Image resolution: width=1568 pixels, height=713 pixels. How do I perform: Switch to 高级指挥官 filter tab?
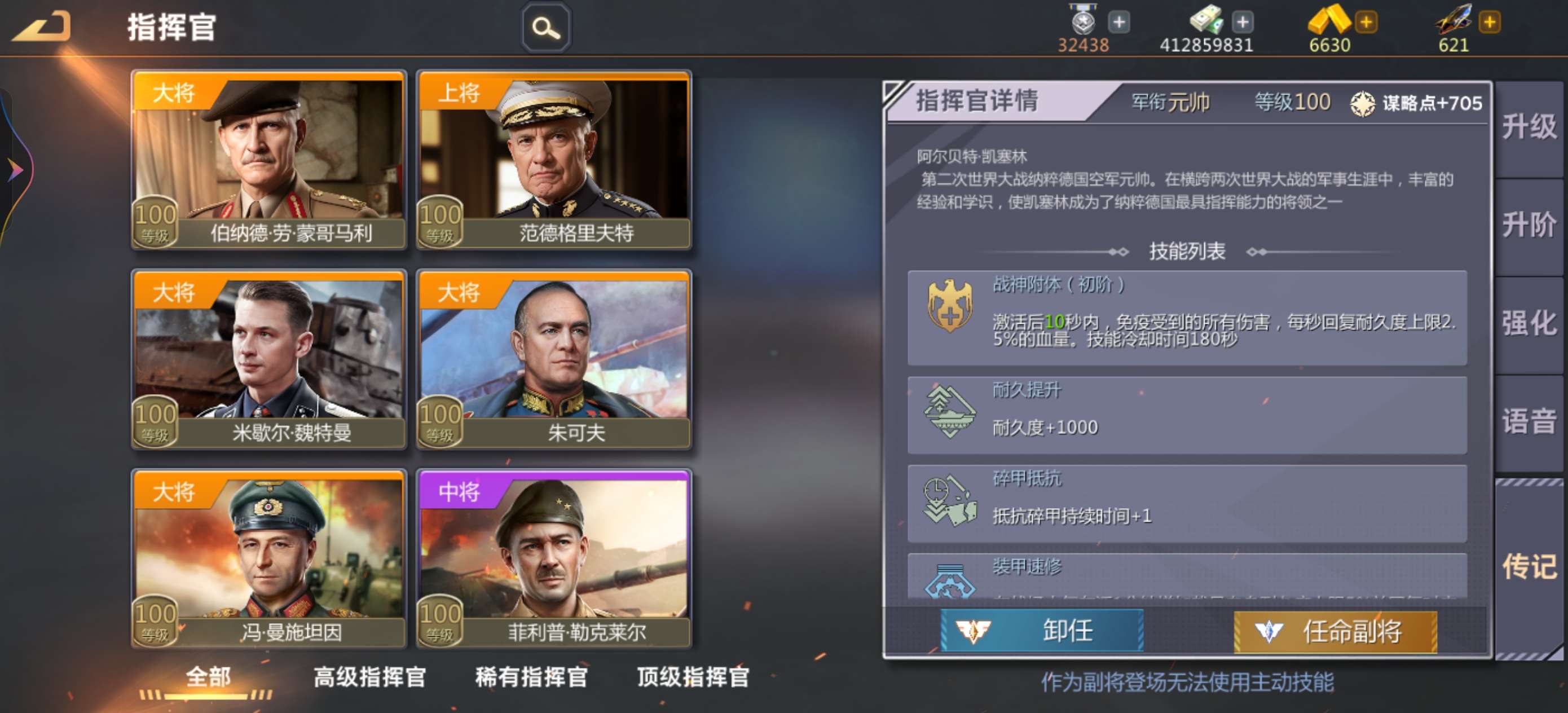369,676
